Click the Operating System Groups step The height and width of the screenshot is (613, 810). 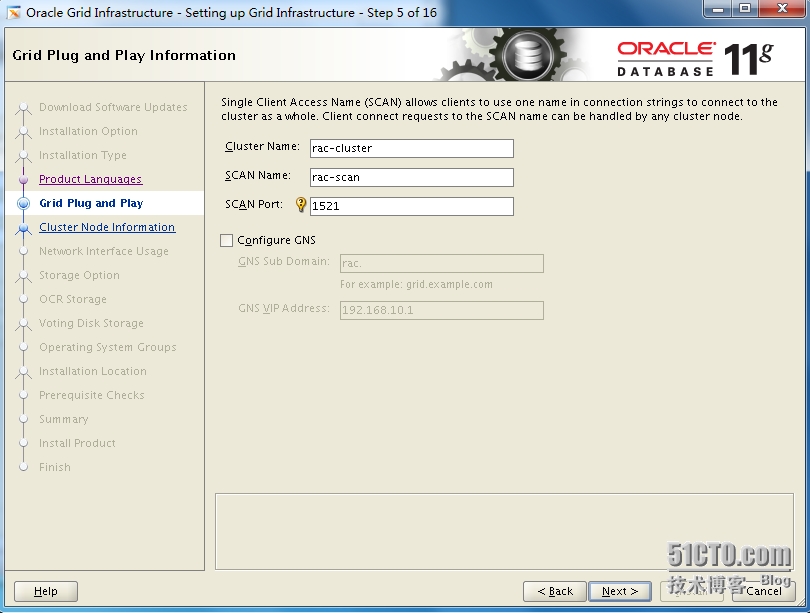coord(107,348)
